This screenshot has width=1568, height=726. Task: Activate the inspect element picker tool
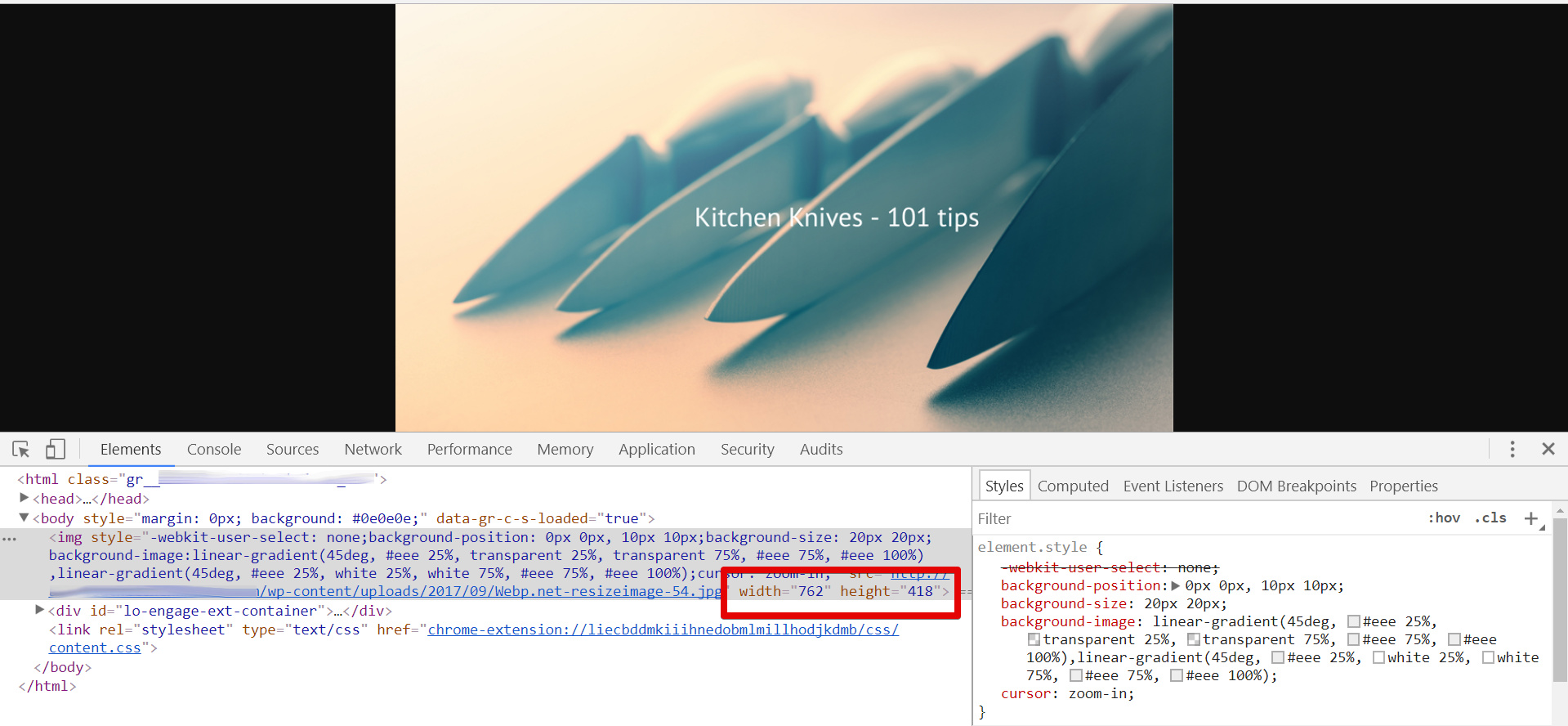21,449
